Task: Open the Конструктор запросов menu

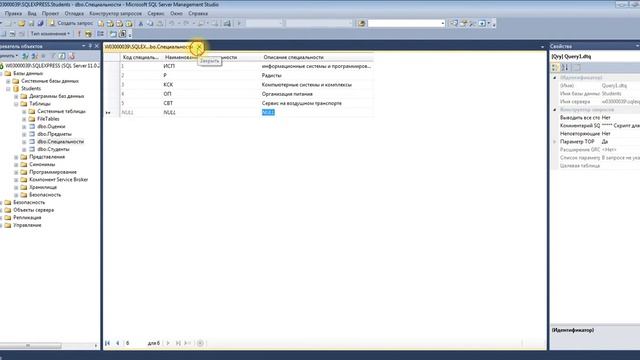Action: (x=116, y=13)
